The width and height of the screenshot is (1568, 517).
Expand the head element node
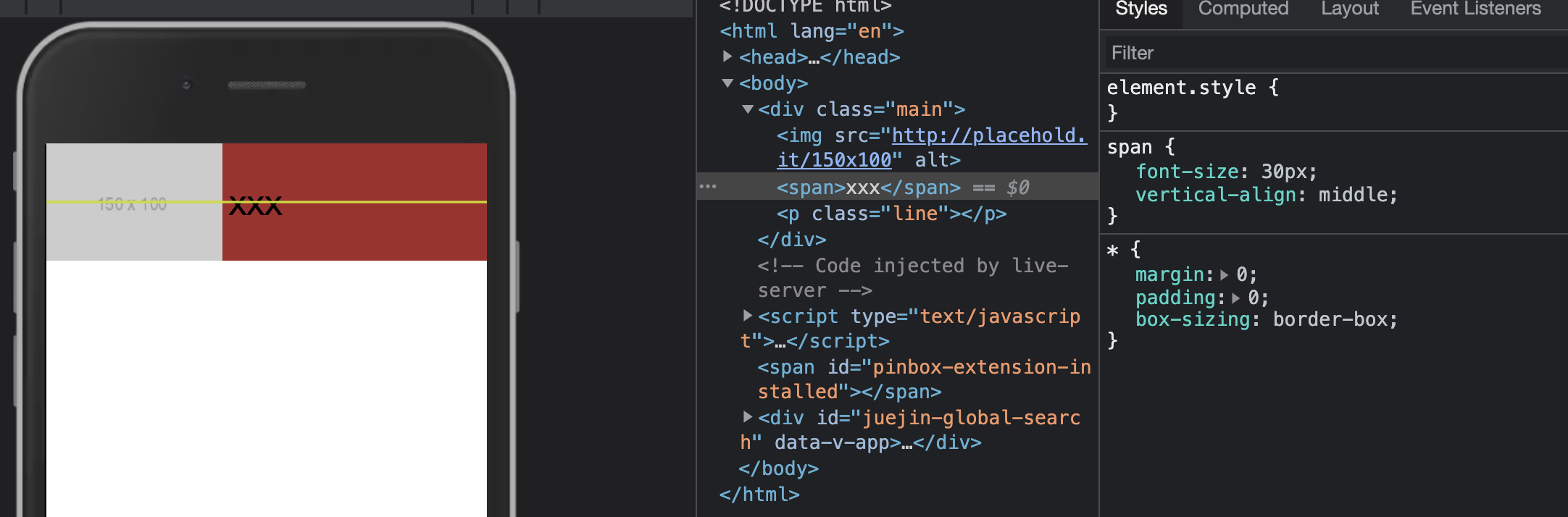pos(727,56)
